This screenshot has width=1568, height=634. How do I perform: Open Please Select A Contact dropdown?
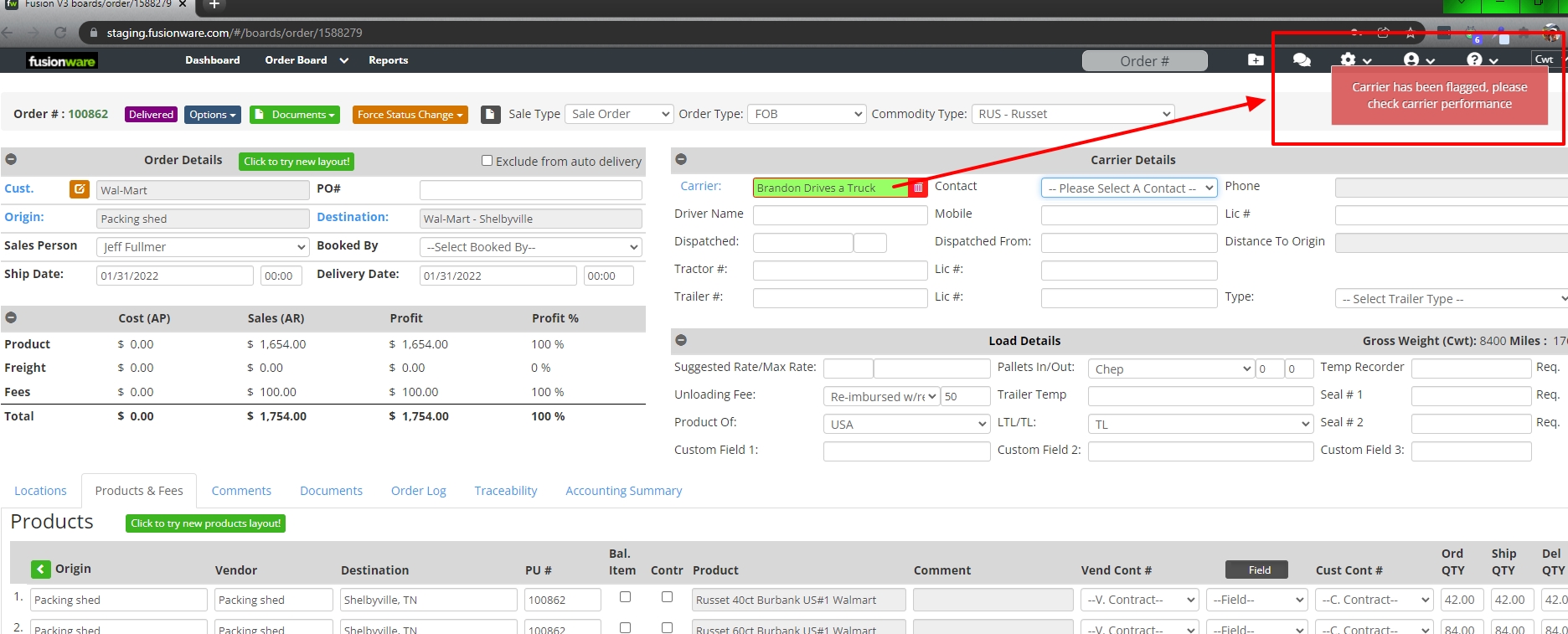tap(1128, 188)
